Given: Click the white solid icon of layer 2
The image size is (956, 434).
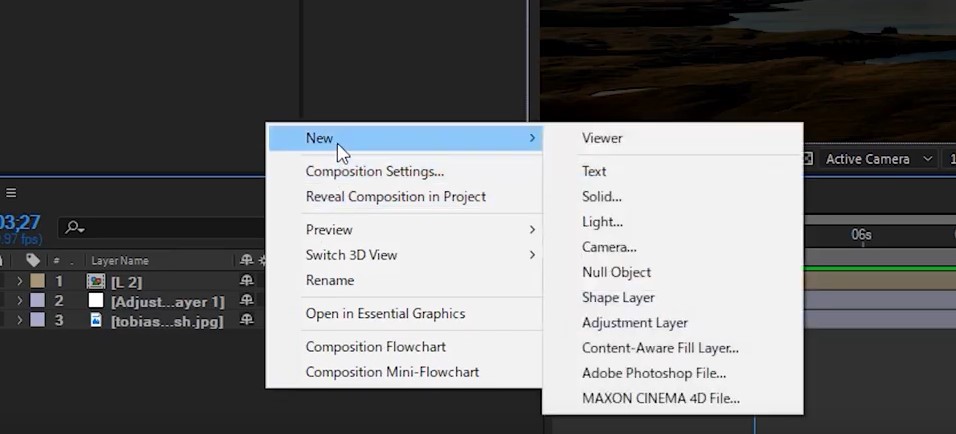Looking at the screenshot, I should pyautogui.click(x=96, y=301).
